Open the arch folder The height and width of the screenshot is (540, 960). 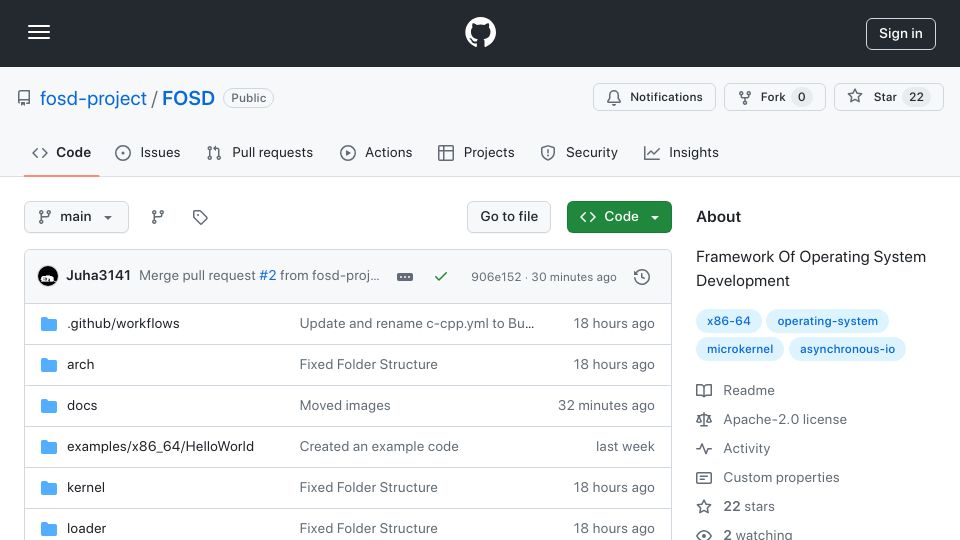coord(81,364)
